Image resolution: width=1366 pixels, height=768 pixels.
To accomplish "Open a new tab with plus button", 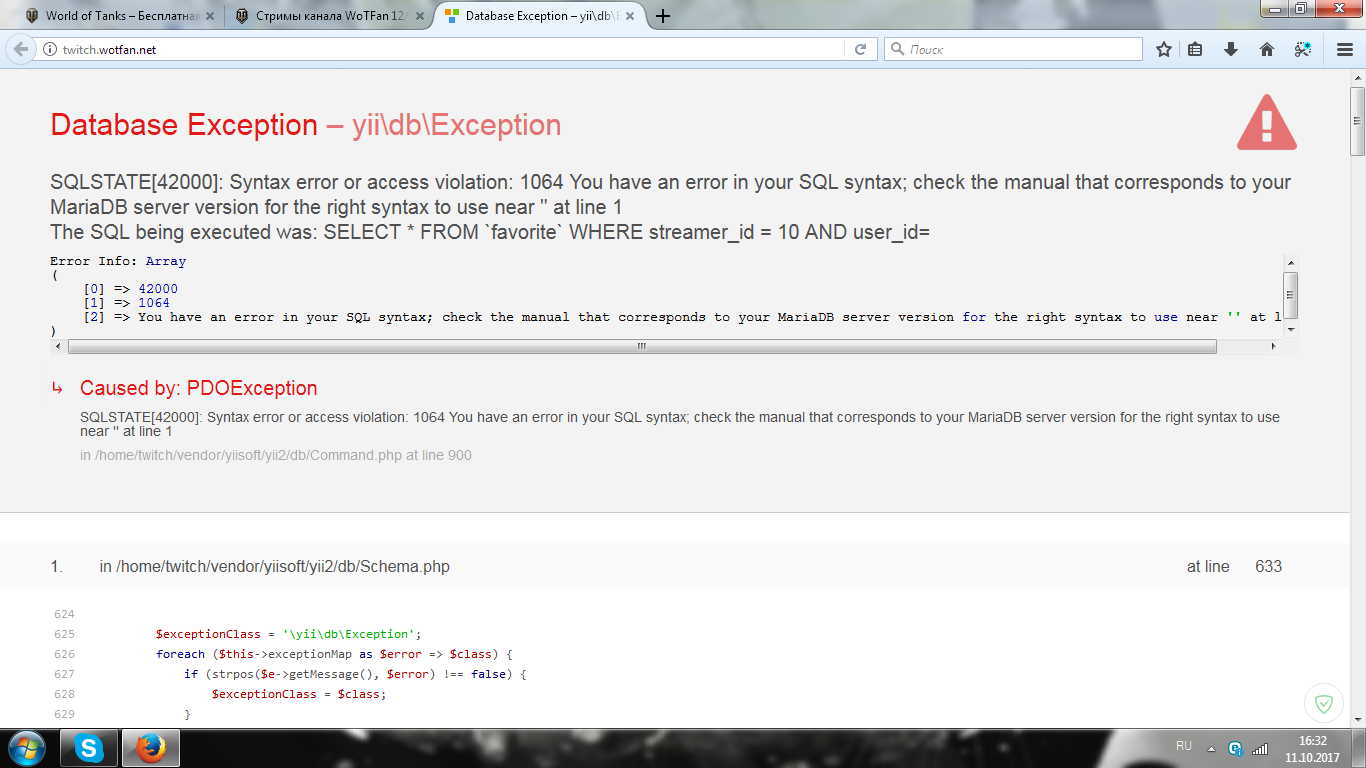I will 662,16.
